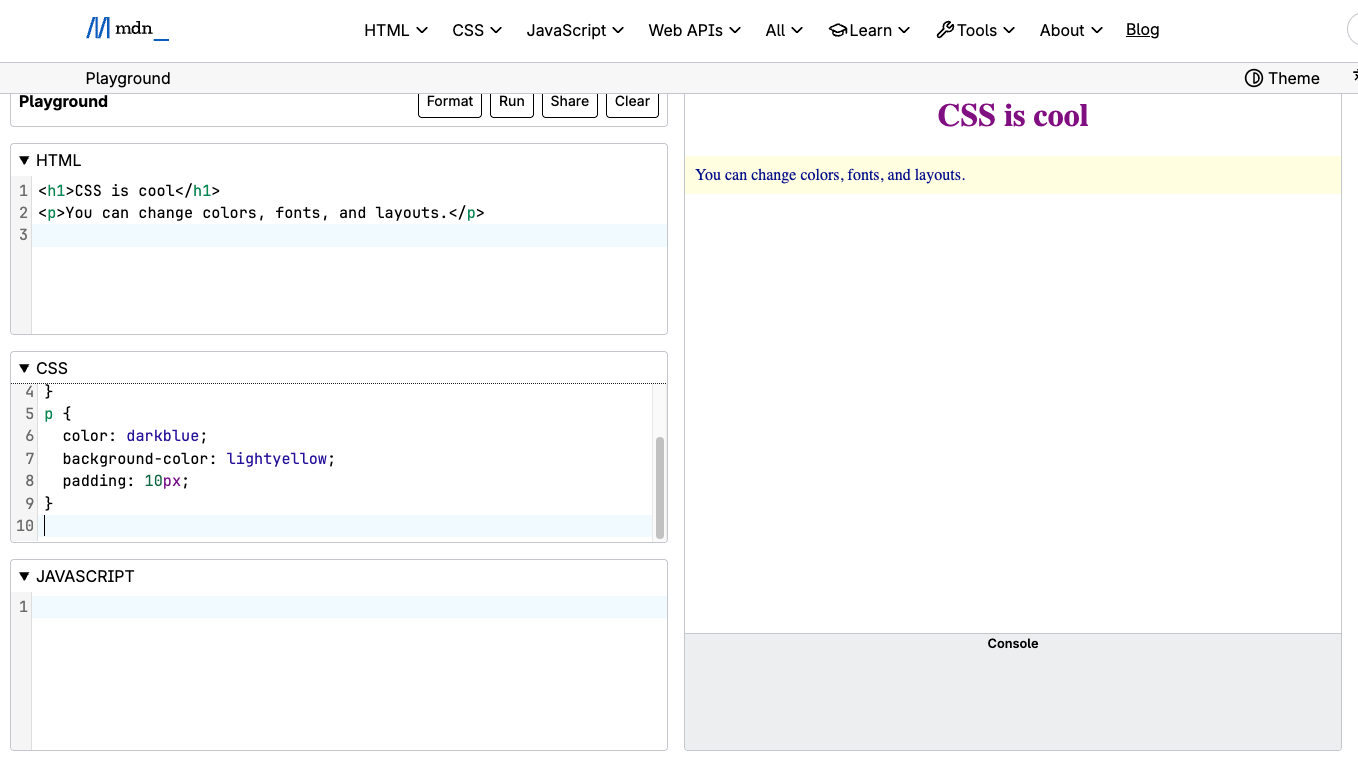This screenshot has width=1358, height=761.
Task: Clear the playground editors
Action: click(632, 102)
